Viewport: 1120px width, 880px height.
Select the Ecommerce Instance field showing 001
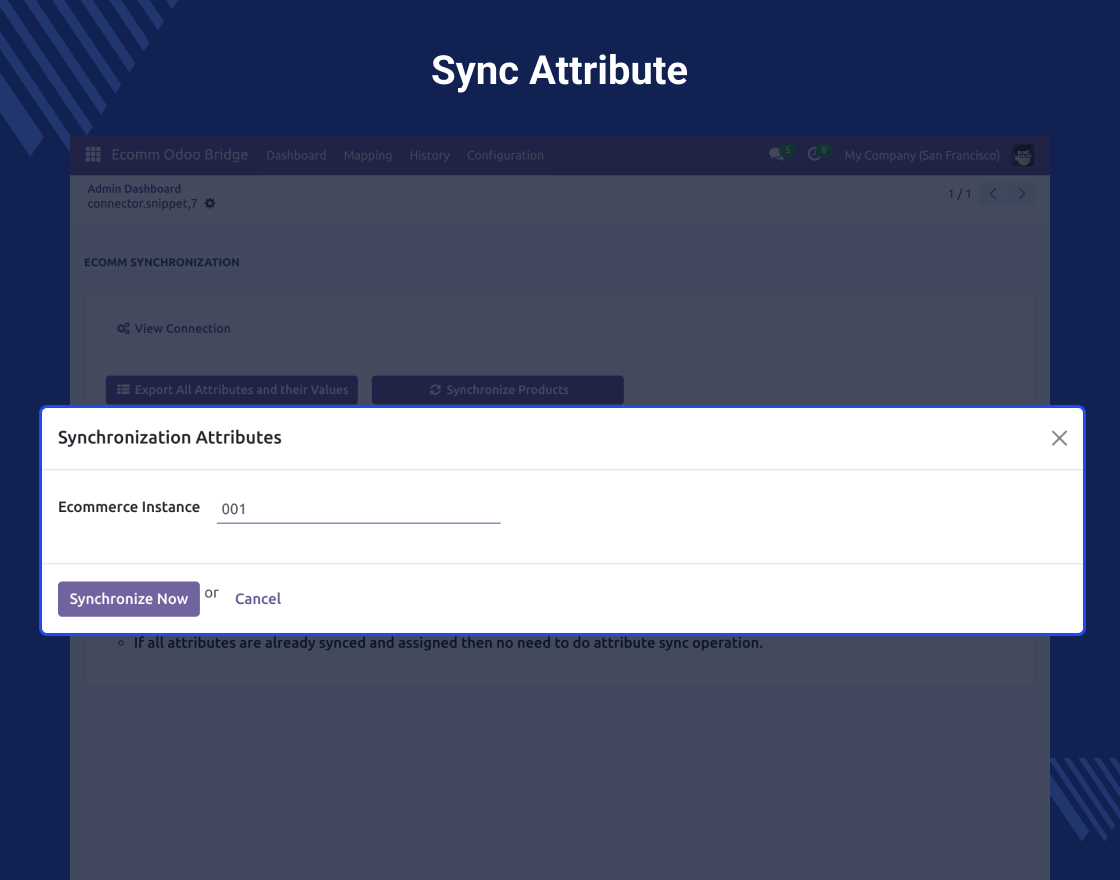click(x=359, y=509)
